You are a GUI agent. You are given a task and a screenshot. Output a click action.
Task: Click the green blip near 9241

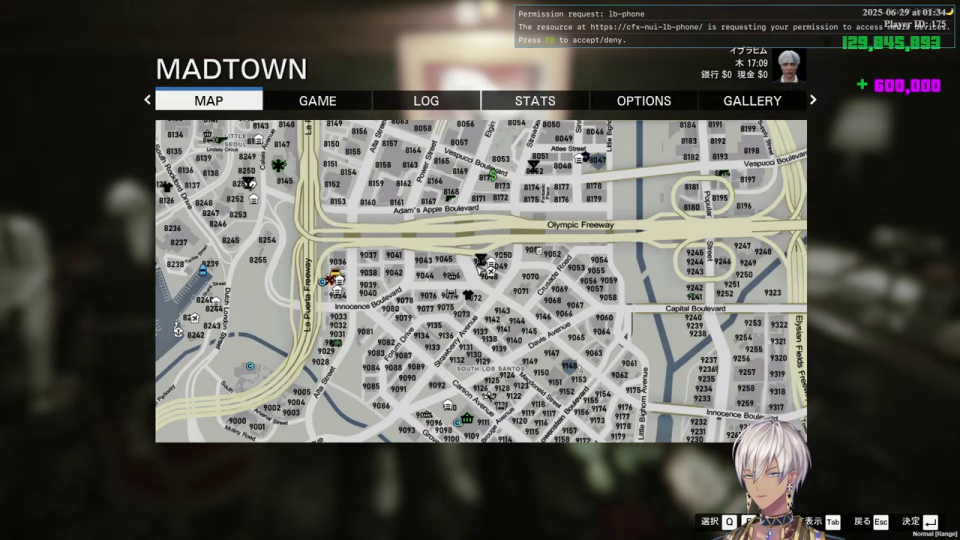pos(692,296)
